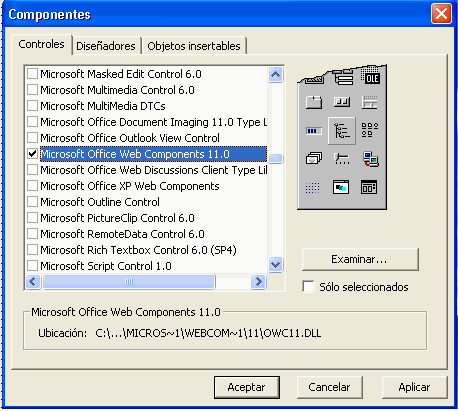Select highlighted 'Microsoft Office Web Components 11.0' row
Image resolution: width=458 pixels, height=411 pixels.
pos(153,154)
